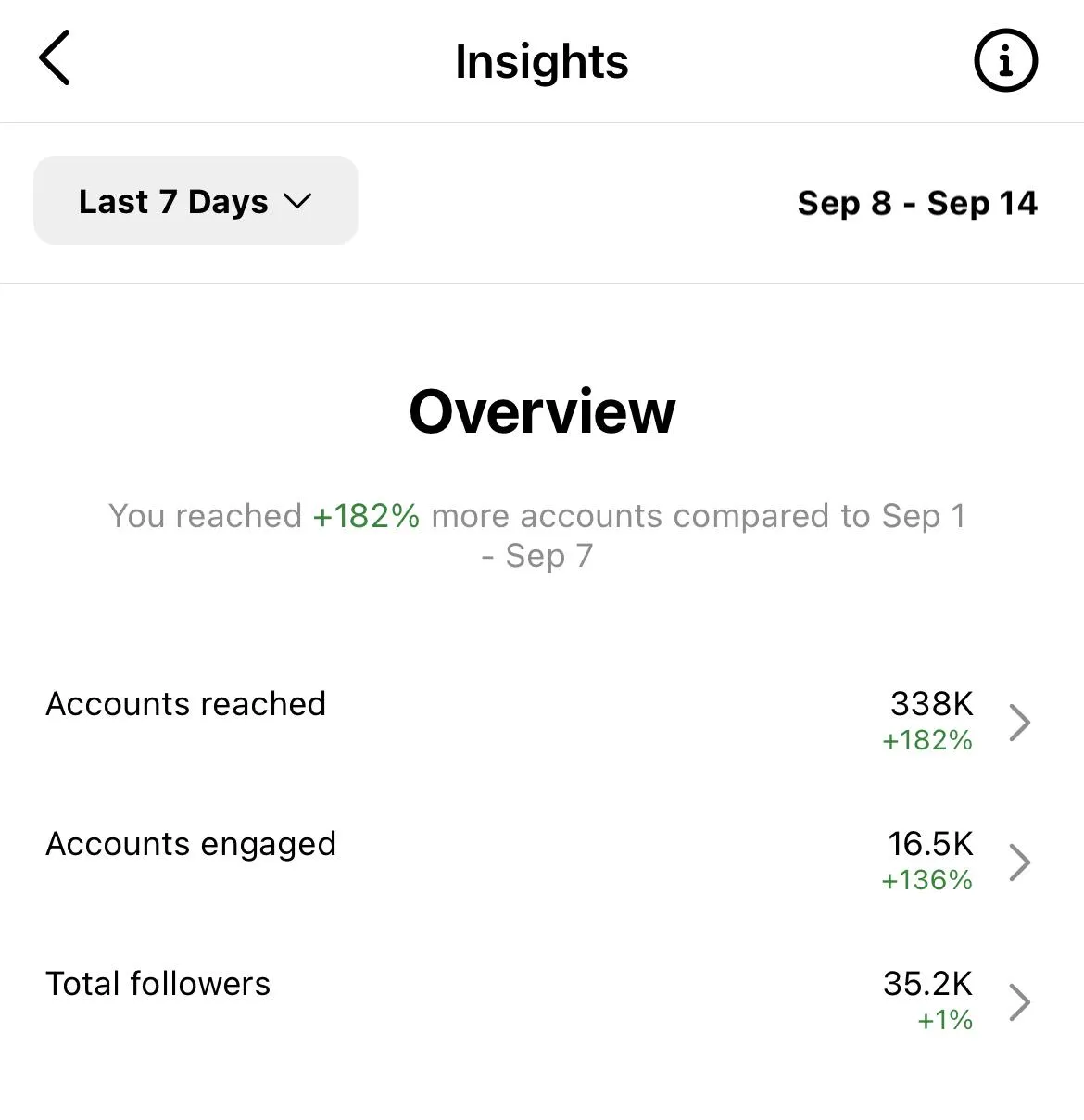This screenshot has width=1084, height=1120.
Task: Tap the 35.2K total followers value
Action: [927, 984]
